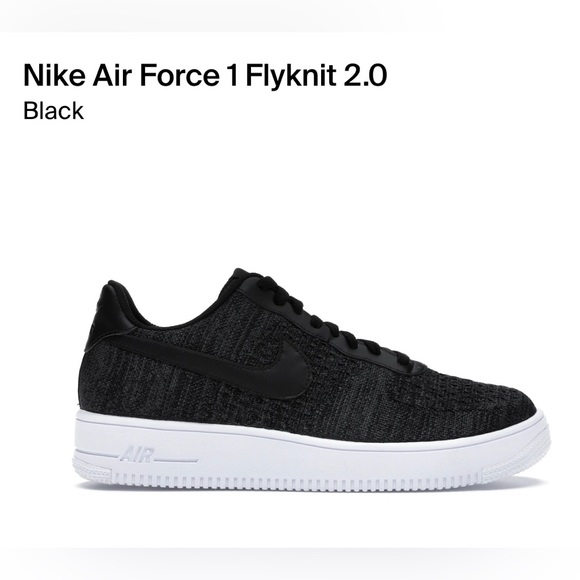Click the tongue top of the sneaker
This screenshot has width=580, height=580.
[240, 277]
